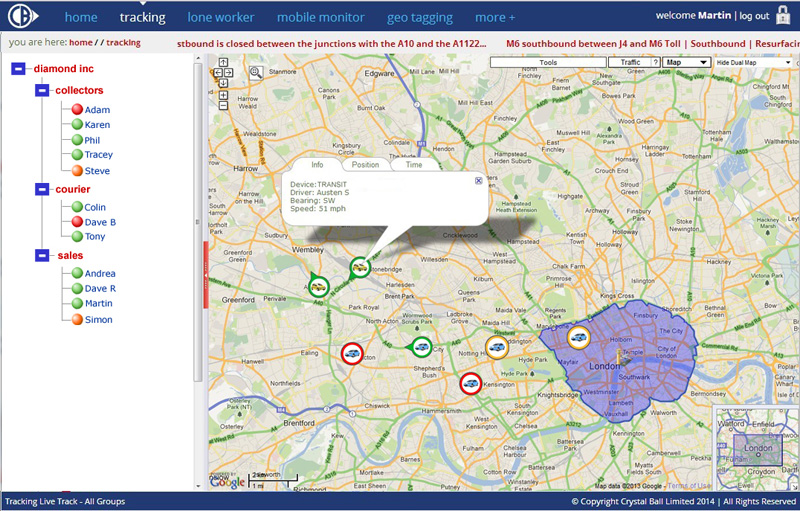Click Dave B's red status dot

click(x=77, y=221)
